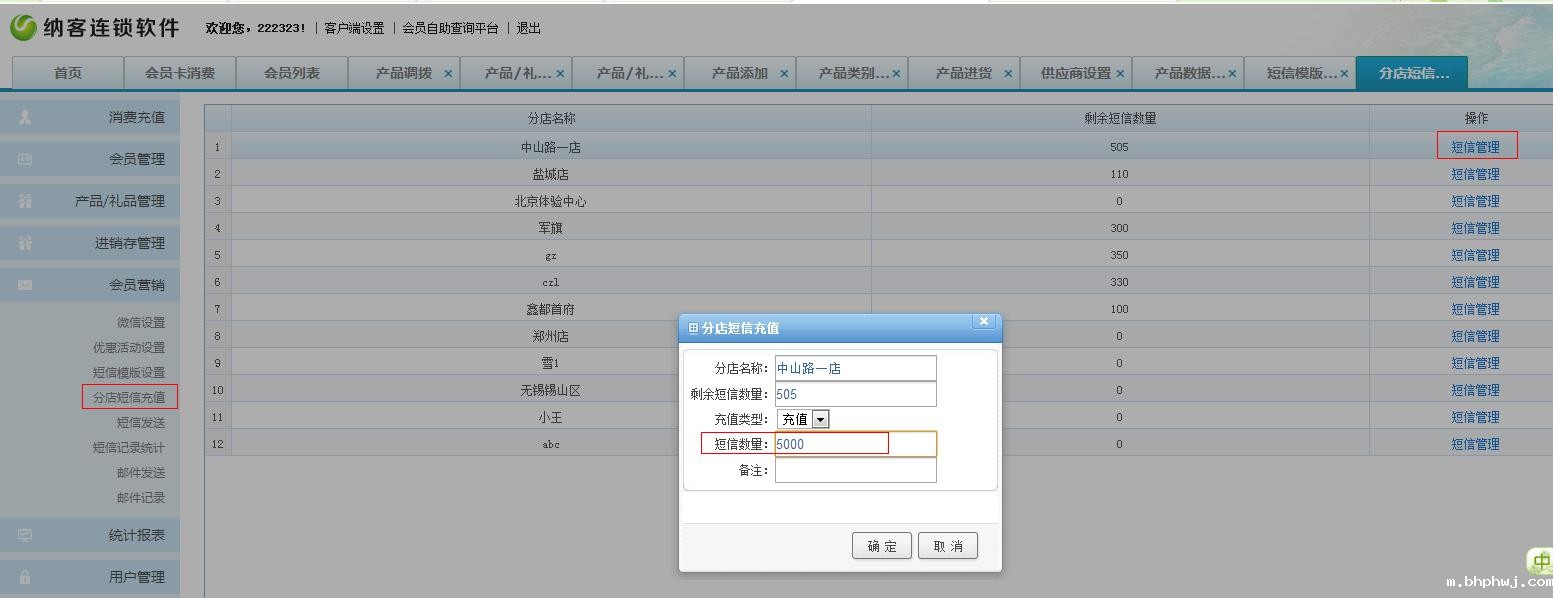Image resolution: width=1553 pixels, height=598 pixels.
Task: Open the 充值类型 dropdown arrow
Action: (x=821, y=420)
